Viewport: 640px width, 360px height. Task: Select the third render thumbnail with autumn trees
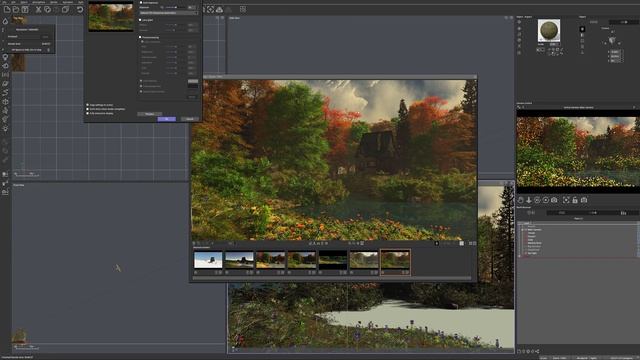click(270, 260)
